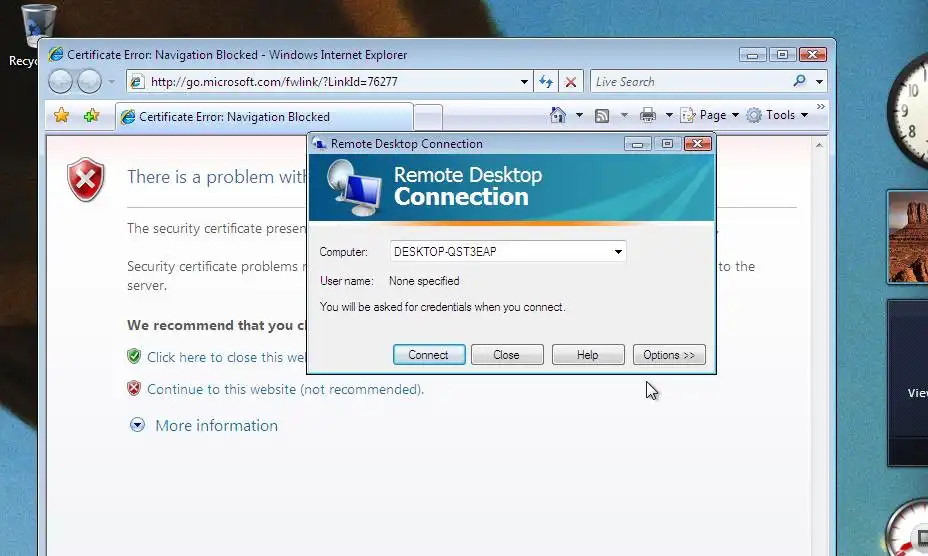Click the Remote Desktop title bar icon

click(x=319, y=143)
